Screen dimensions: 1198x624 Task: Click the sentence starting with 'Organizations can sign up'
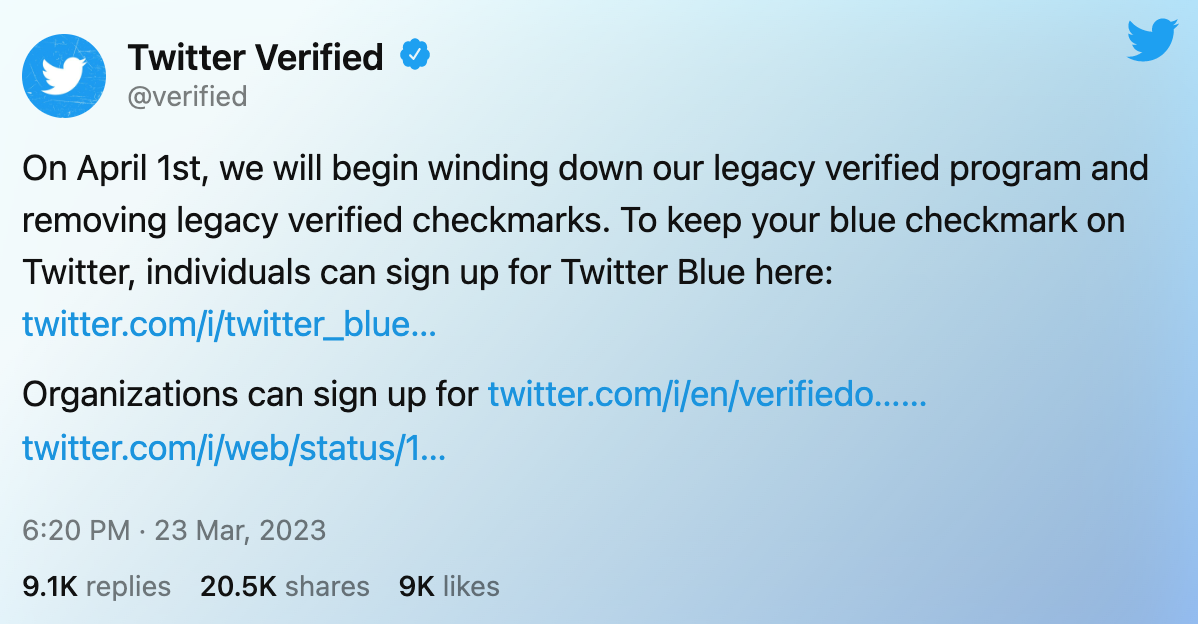click(x=250, y=394)
